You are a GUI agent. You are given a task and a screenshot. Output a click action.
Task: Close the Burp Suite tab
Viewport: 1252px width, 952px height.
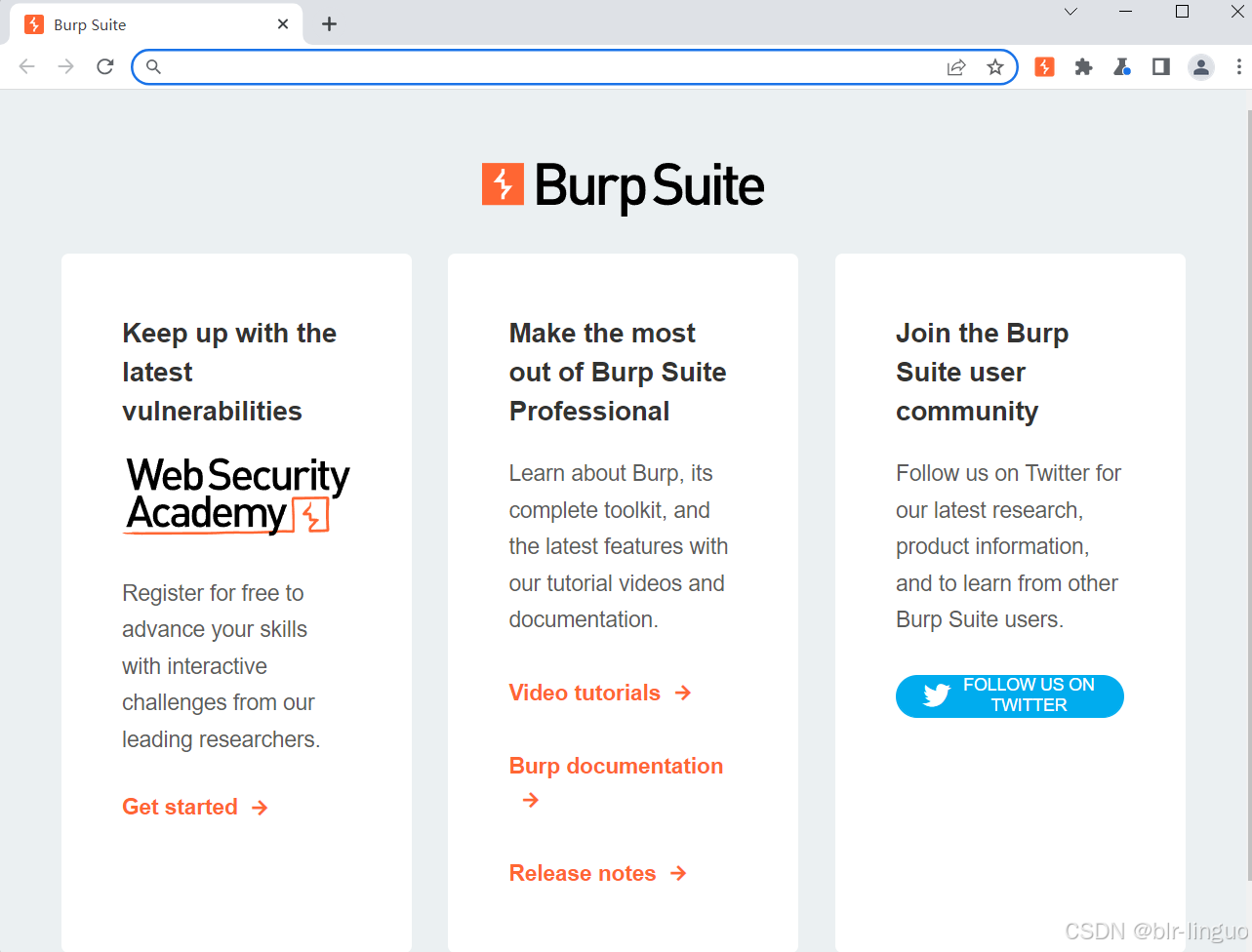(283, 24)
